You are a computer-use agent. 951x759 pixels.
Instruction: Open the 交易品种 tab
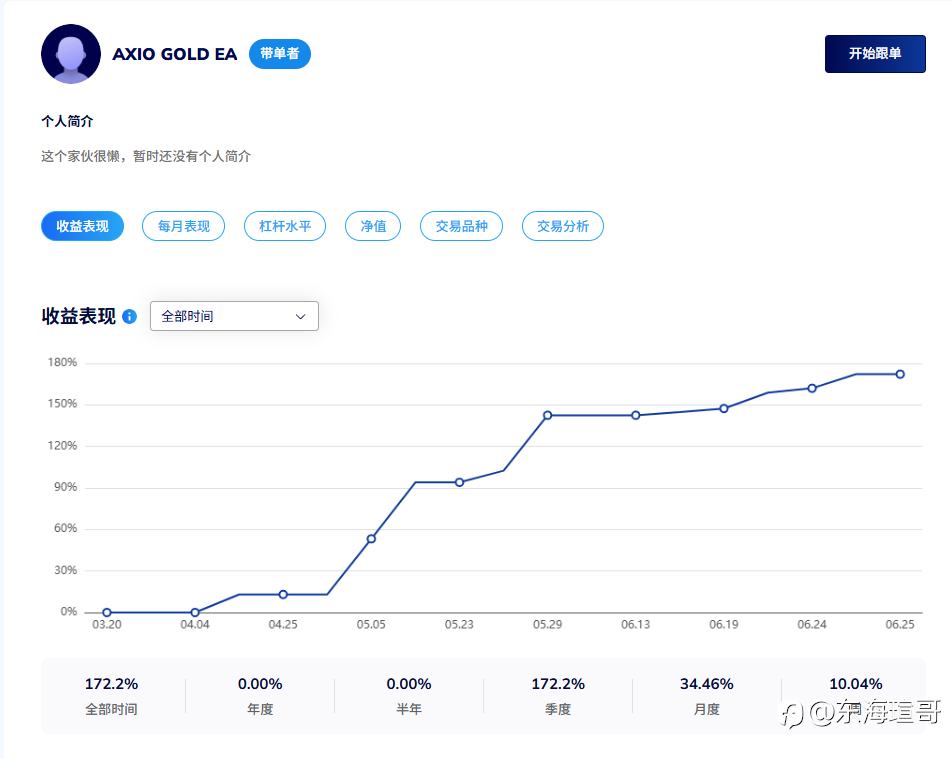click(x=462, y=226)
